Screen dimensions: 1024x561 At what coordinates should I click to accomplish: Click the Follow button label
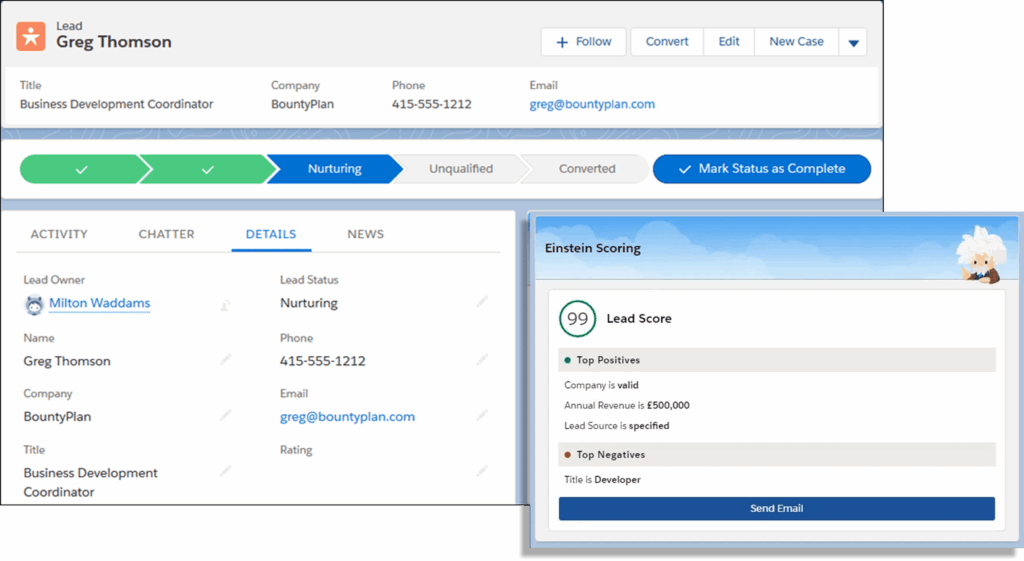click(594, 42)
